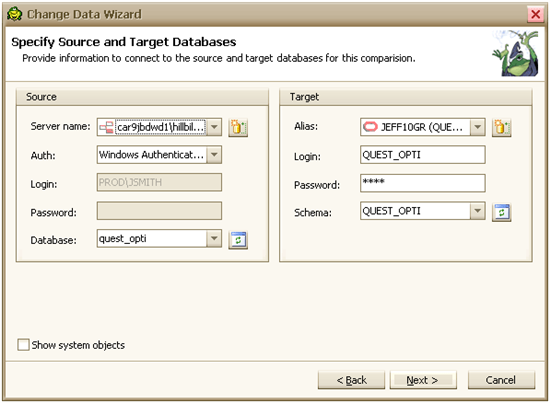
Task: Click the Target Login input field
Action: (423, 155)
